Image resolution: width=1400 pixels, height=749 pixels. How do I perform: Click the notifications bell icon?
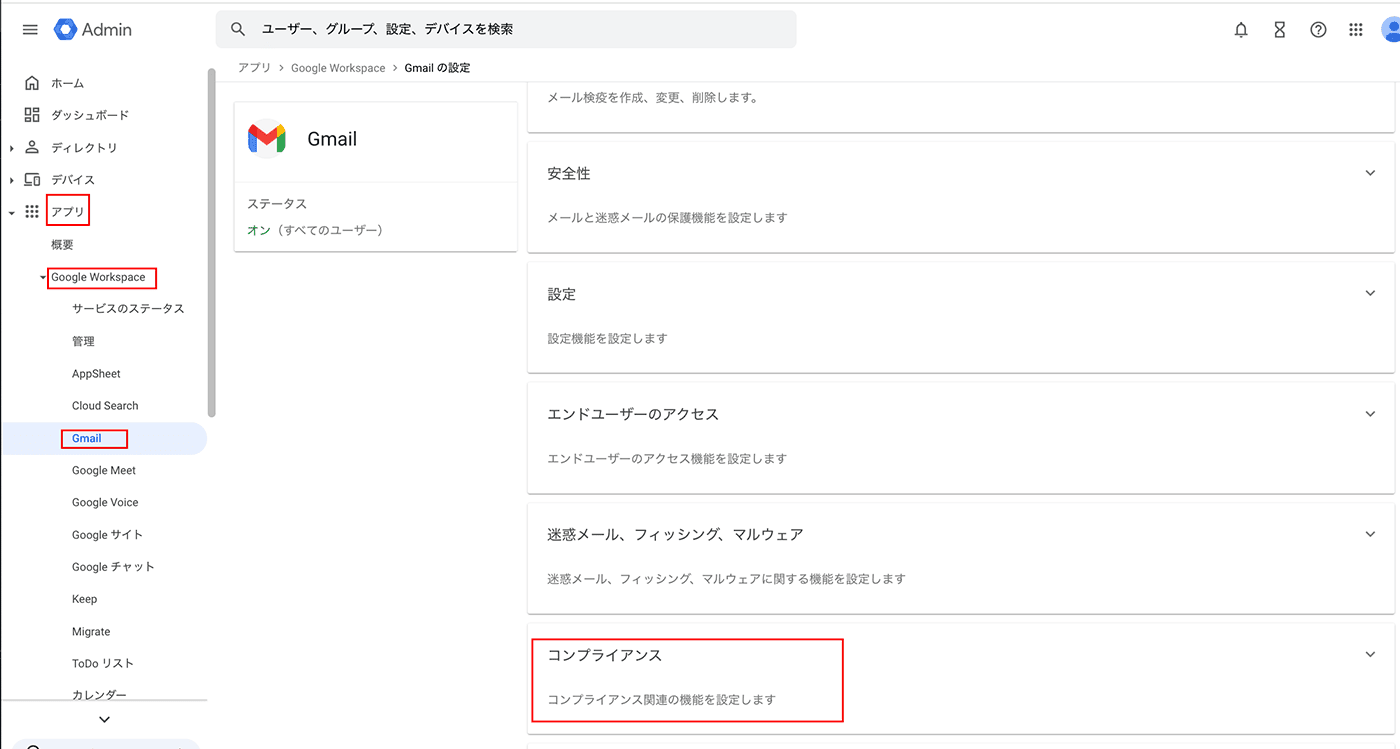pyautogui.click(x=1241, y=30)
